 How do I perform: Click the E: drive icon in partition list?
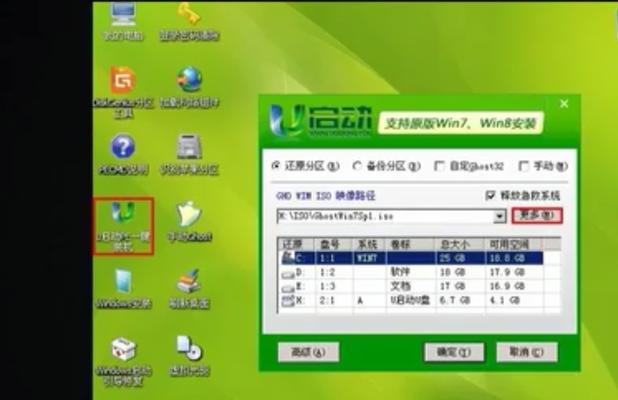click(289, 287)
